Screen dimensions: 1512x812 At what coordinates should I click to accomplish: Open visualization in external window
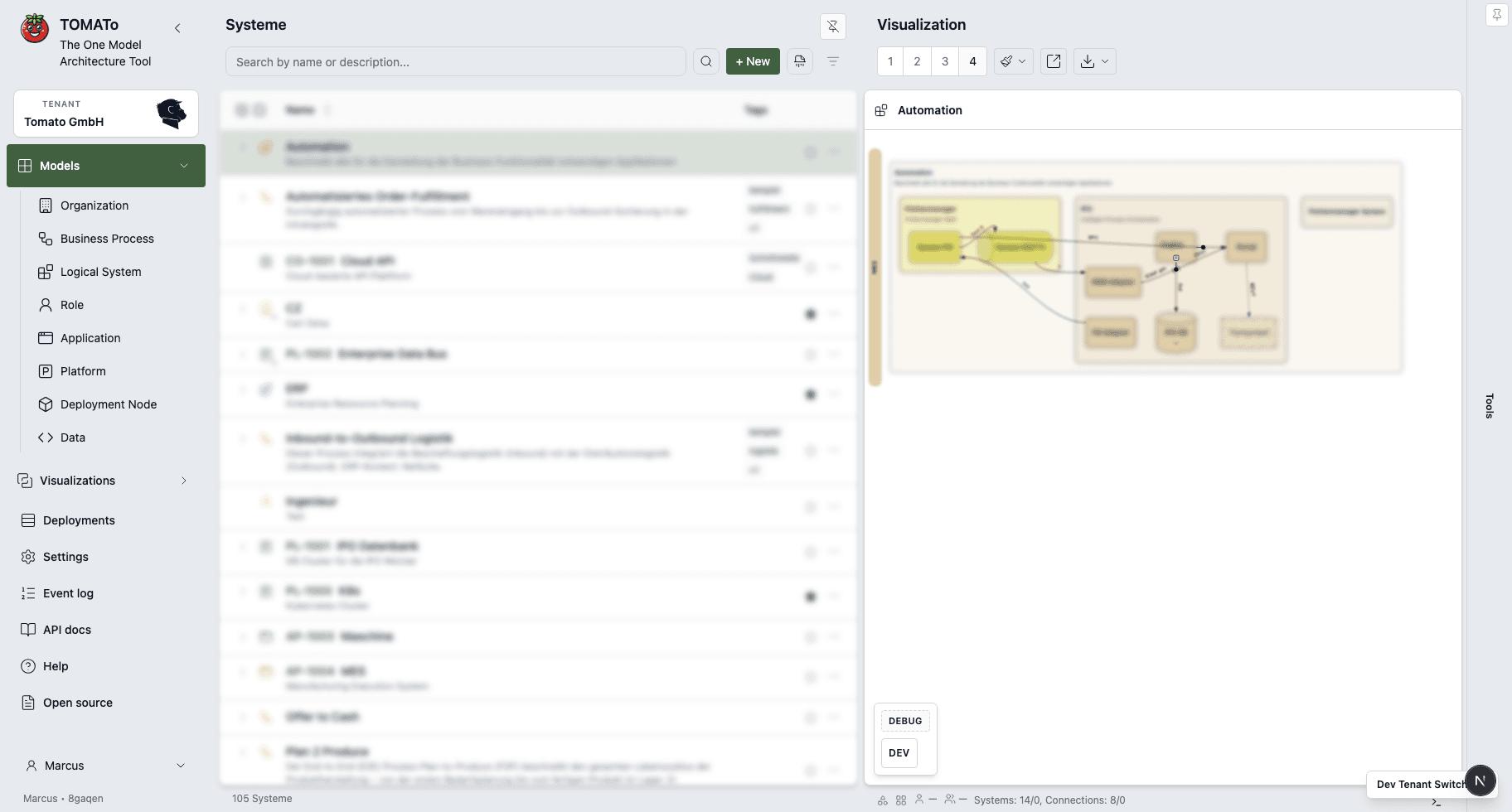pos(1054,61)
